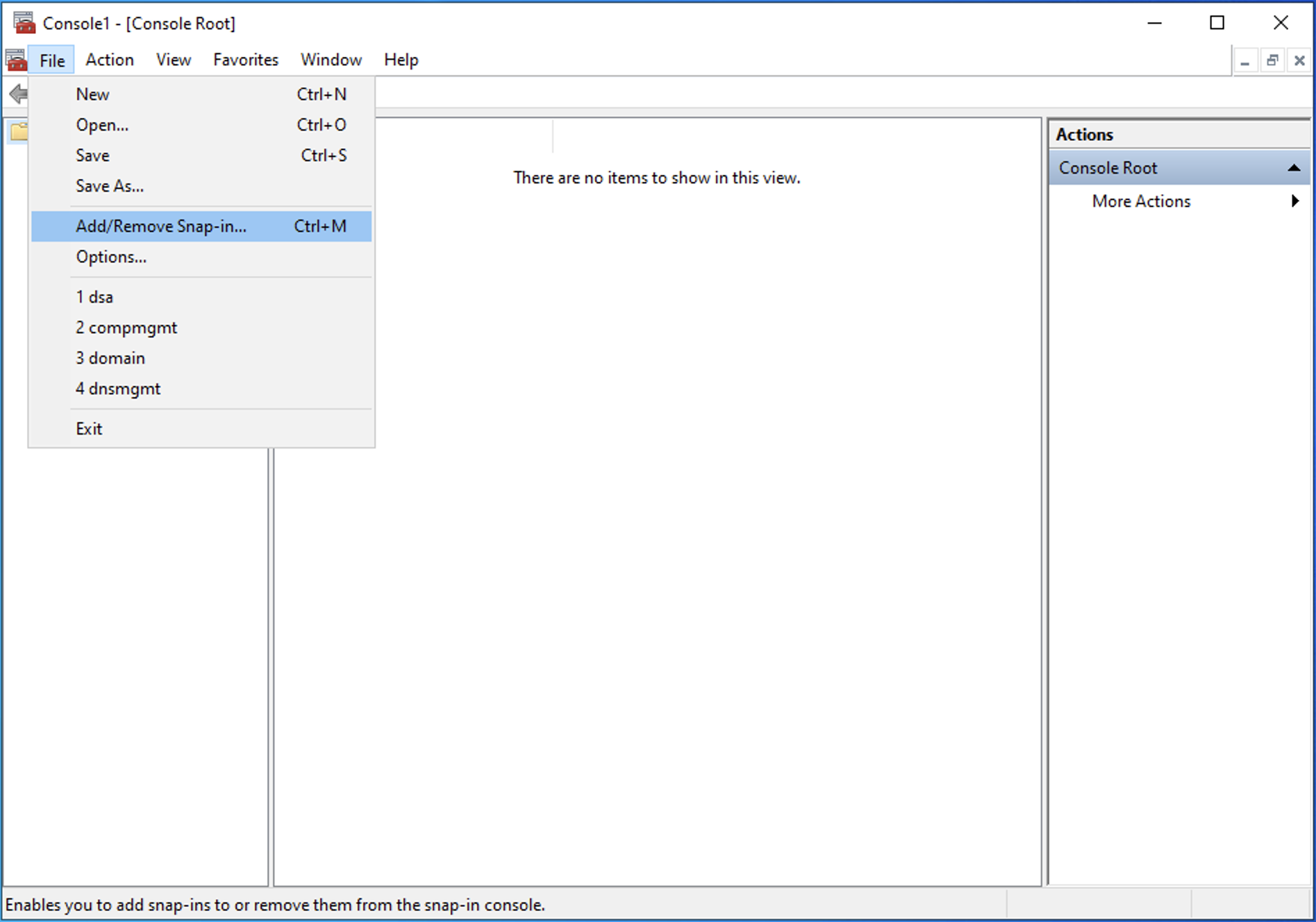Viewport: 1316px width, 922px height.
Task: Choose Add/Remove Snap-in from File menu
Action: pyautogui.click(x=161, y=226)
